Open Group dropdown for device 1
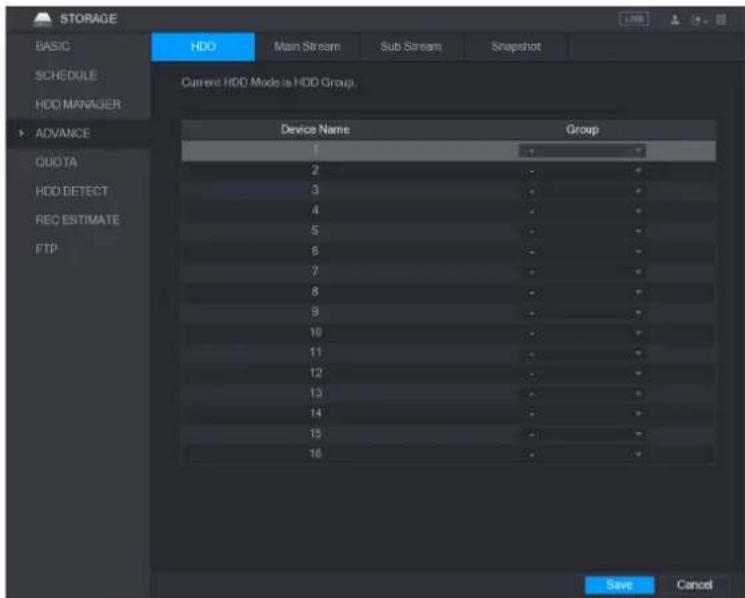745x598 pixels. tap(582, 151)
